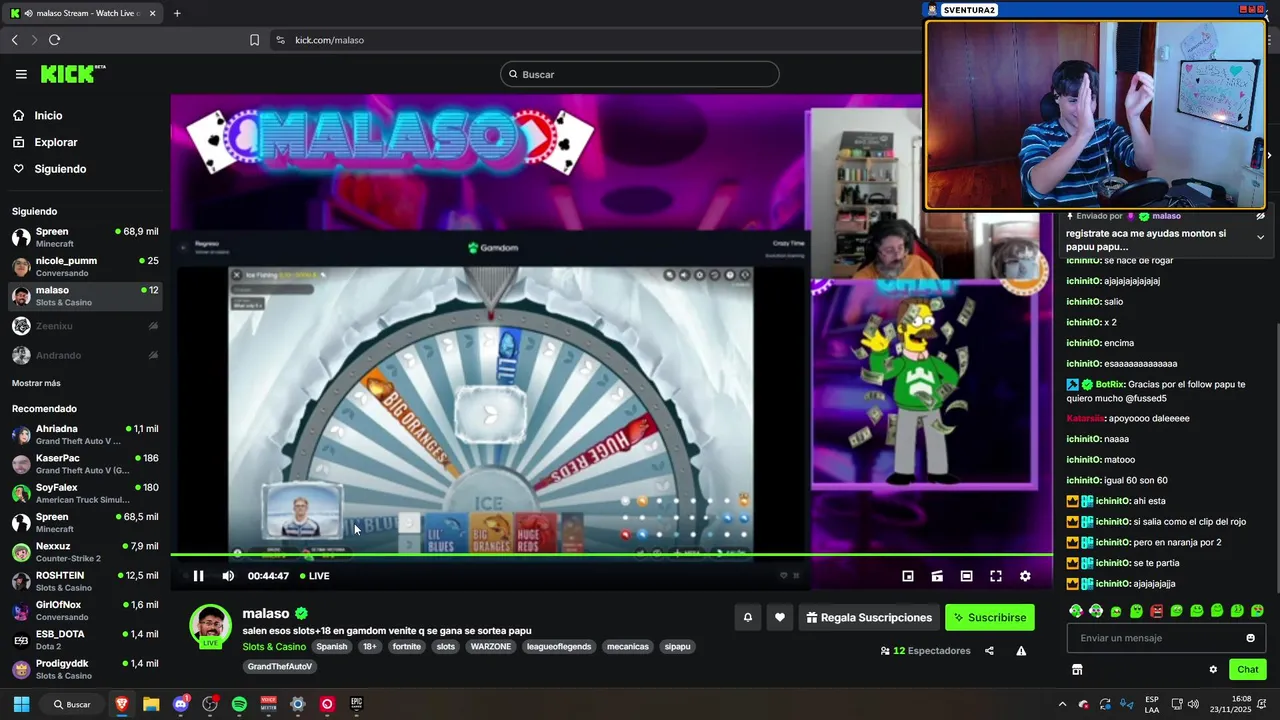Open Siguiendo in the sidebar
Image resolution: width=1280 pixels, height=720 pixels.
(x=60, y=169)
